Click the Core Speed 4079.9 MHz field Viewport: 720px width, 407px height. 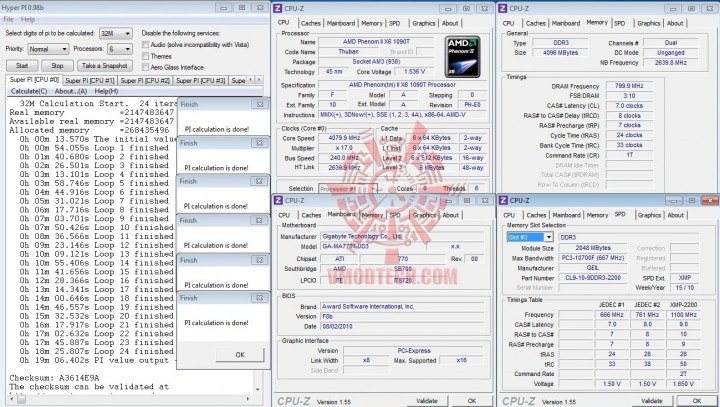tap(344, 138)
